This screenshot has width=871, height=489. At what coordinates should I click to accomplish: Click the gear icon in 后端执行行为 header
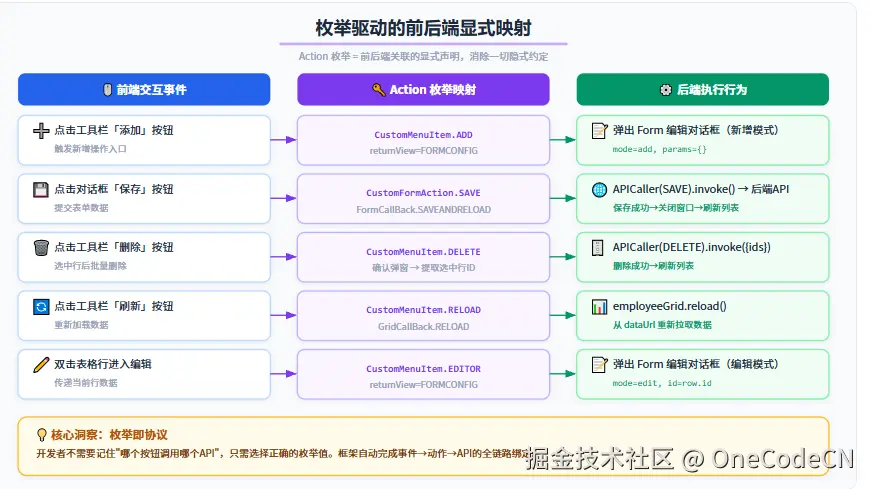coord(665,89)
